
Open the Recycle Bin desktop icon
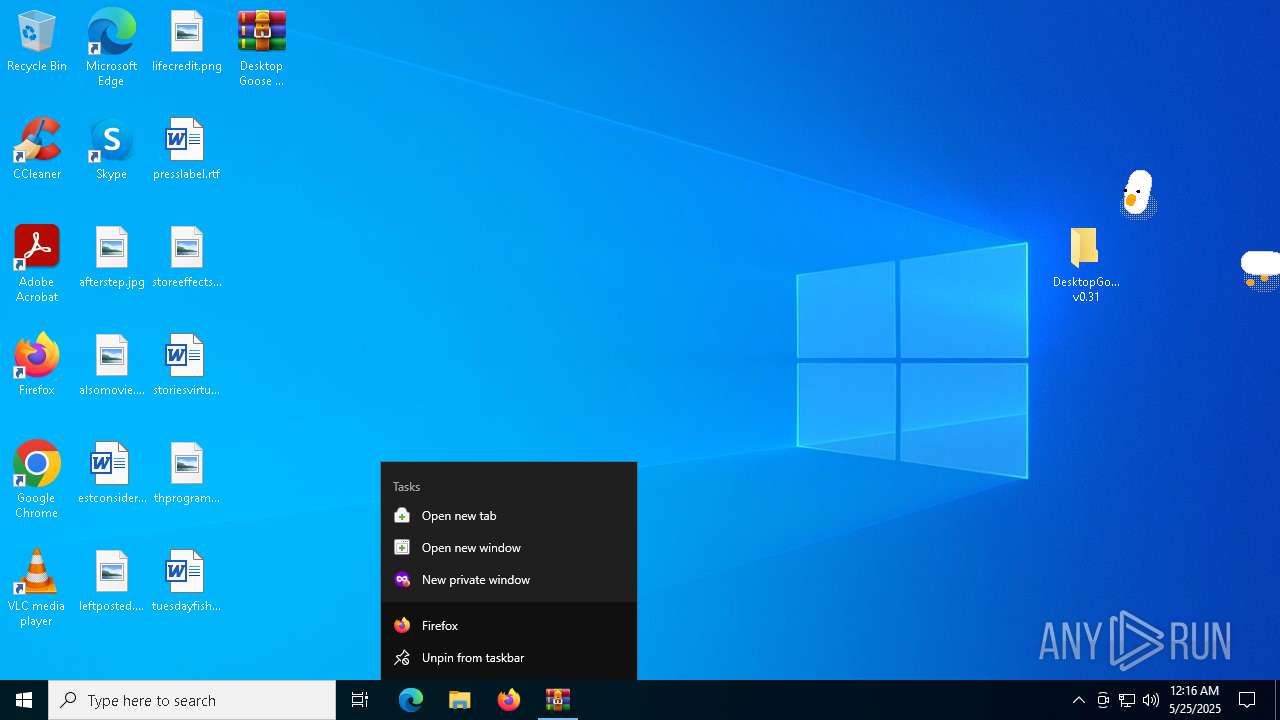coord(37,42)
